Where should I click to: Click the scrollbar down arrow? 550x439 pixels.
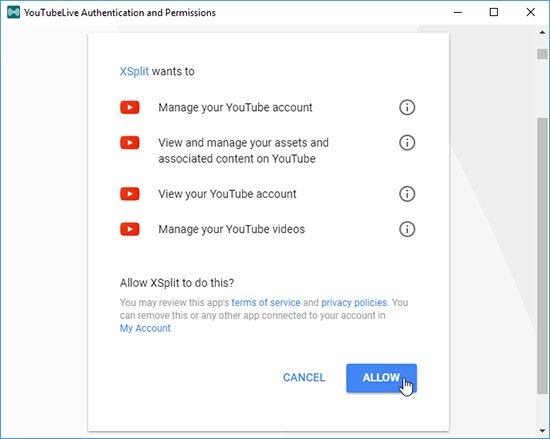click(x=542, y=431)
